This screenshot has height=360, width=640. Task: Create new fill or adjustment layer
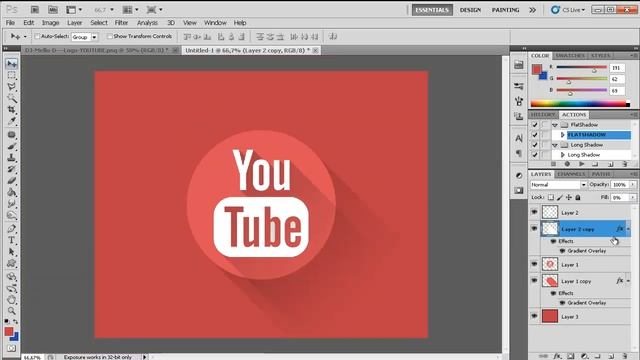pos(584,356)
